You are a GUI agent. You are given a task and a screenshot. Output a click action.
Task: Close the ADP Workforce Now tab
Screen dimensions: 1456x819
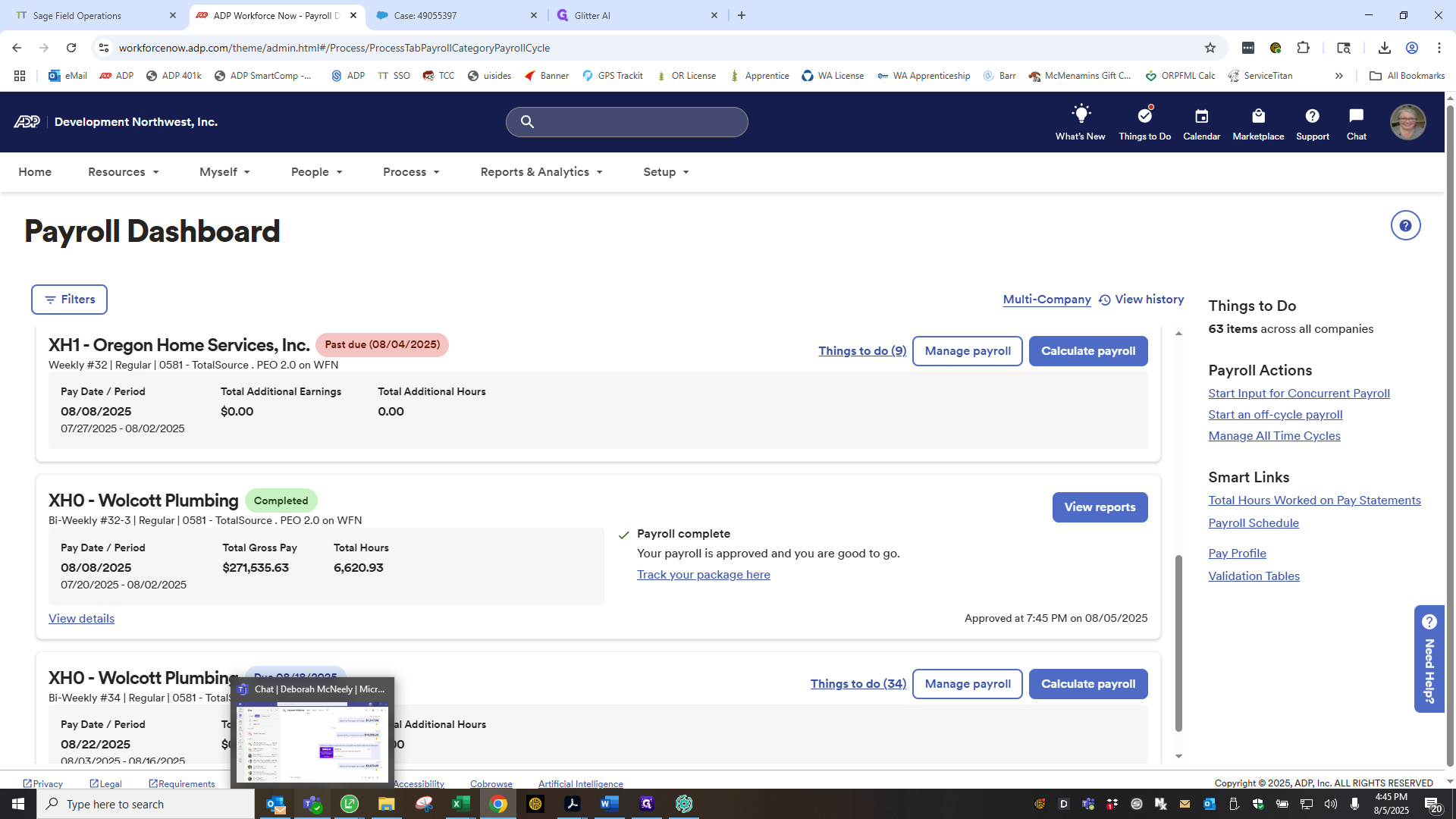pos(353,15)
